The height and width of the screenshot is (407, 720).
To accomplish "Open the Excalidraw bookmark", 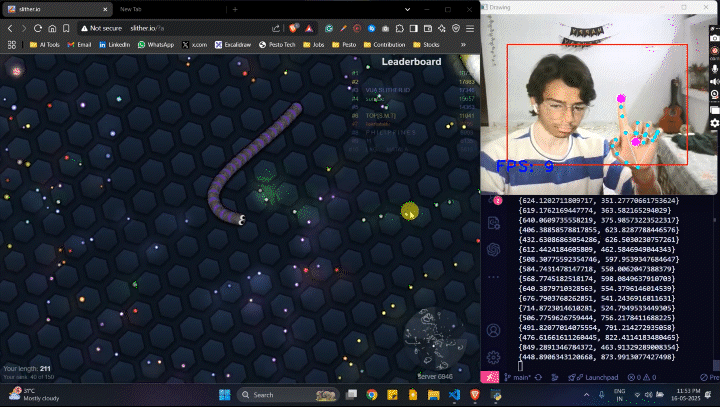I will click(x=233, y=45).
